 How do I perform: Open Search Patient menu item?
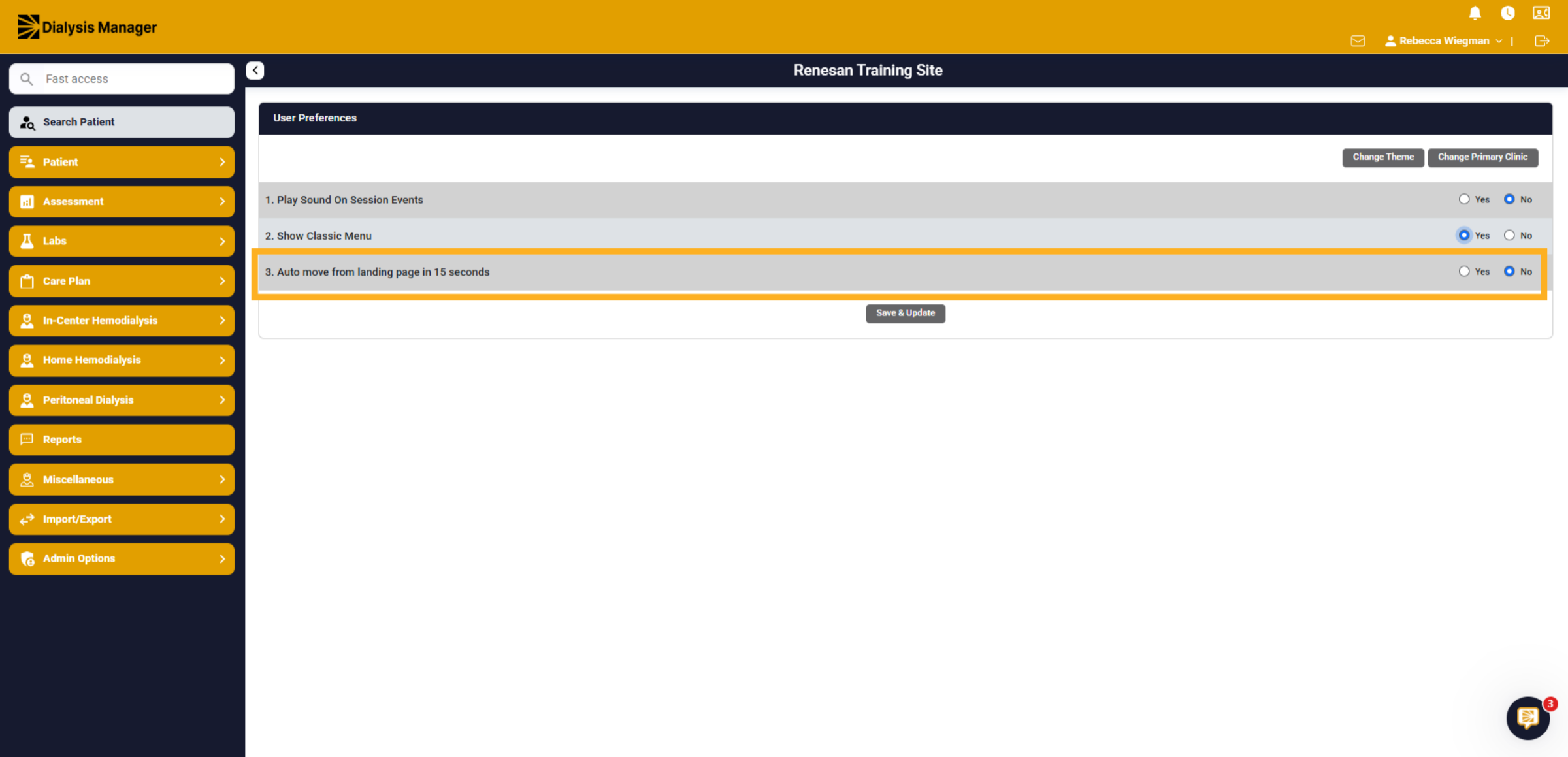[122, 122]
